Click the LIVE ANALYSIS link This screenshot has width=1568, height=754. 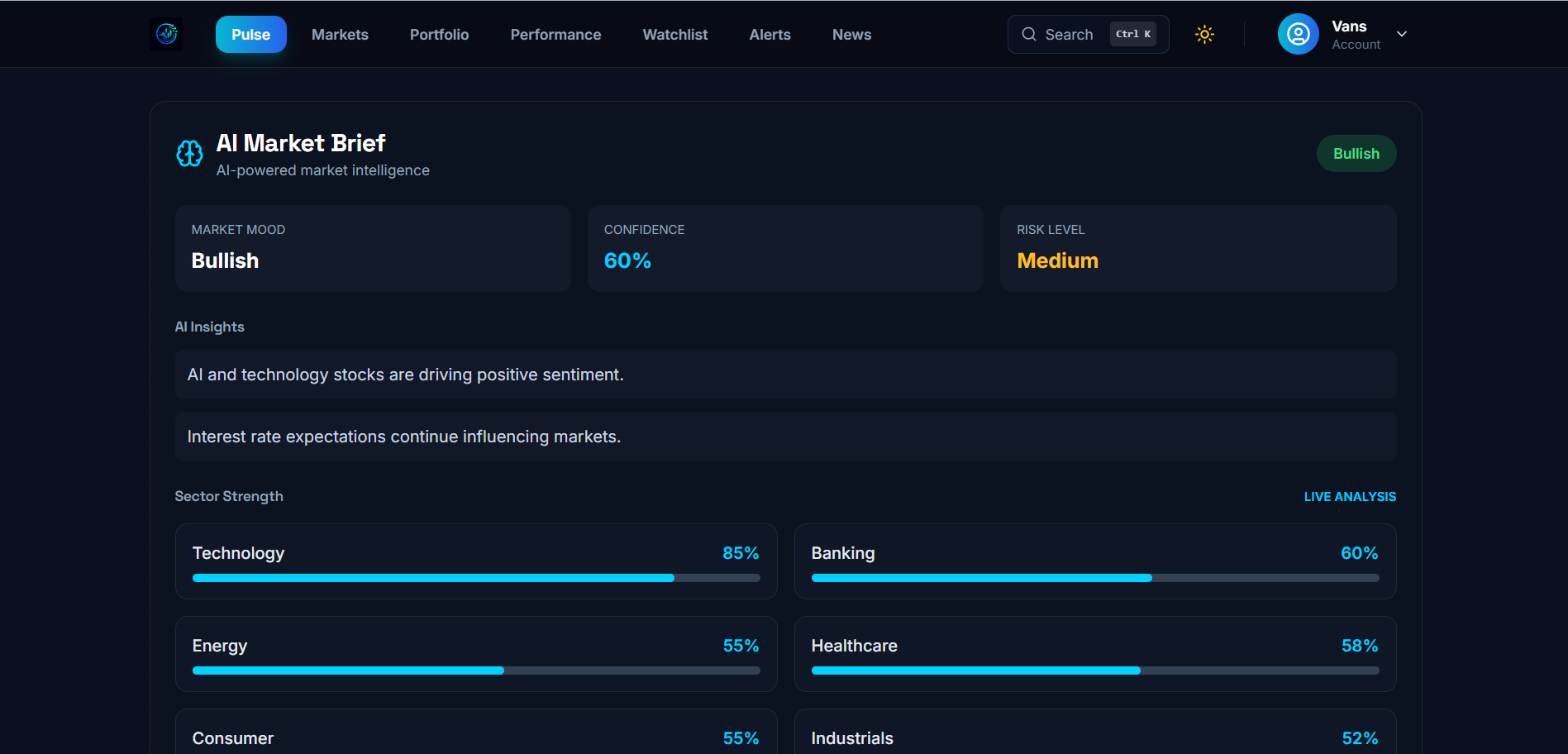(x=1350, y=496)
